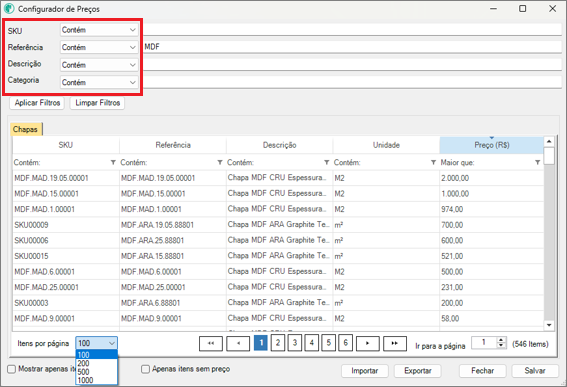Select reference cell MDF.ARA.6.88801
This screenshot has width=567, height=387.
[173, 303]
